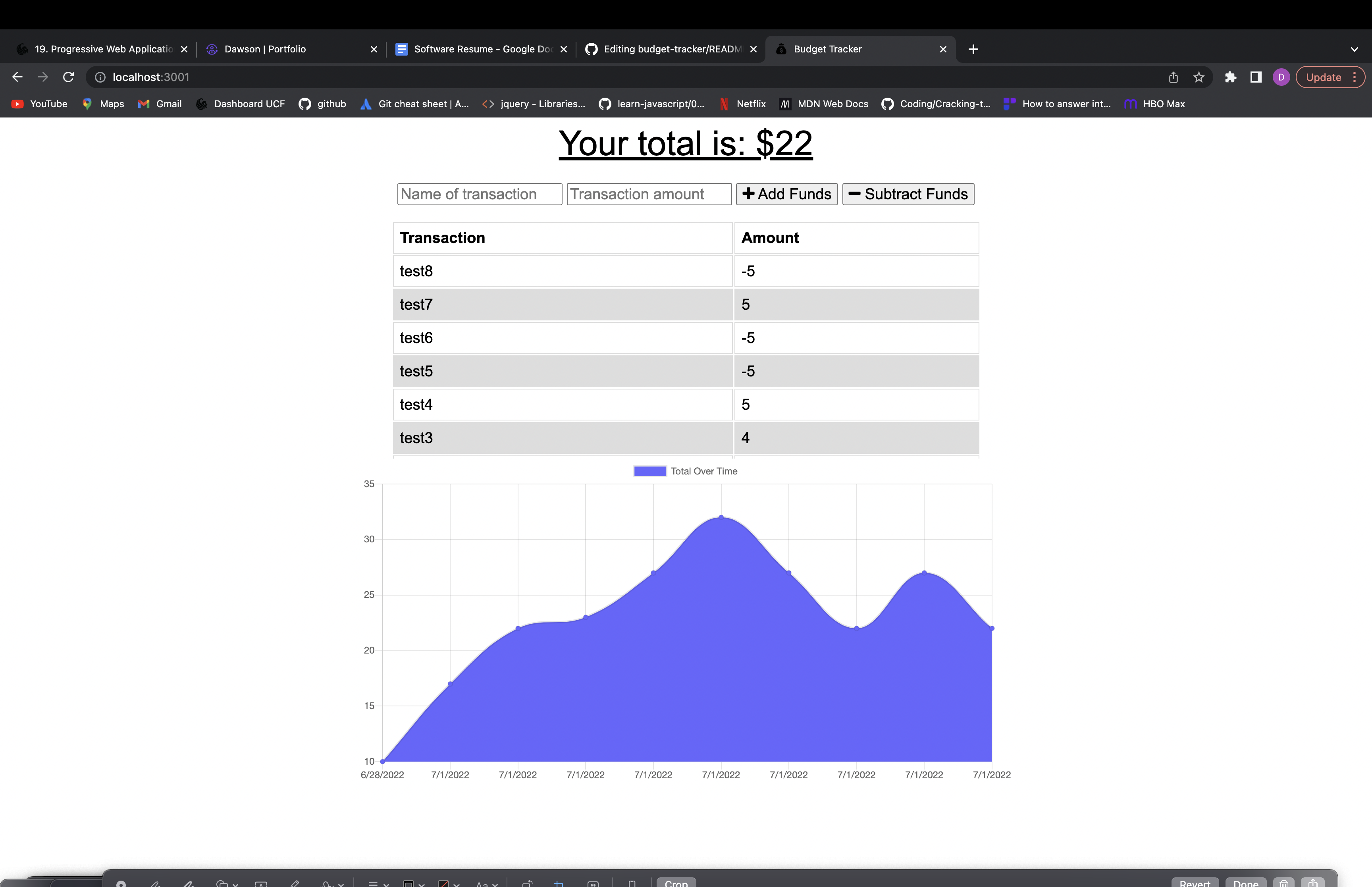This screenshot has width=1372, height=887.
Task: Open the side panel icon in the browser toolbar
Action: [x=1256, y=77]
